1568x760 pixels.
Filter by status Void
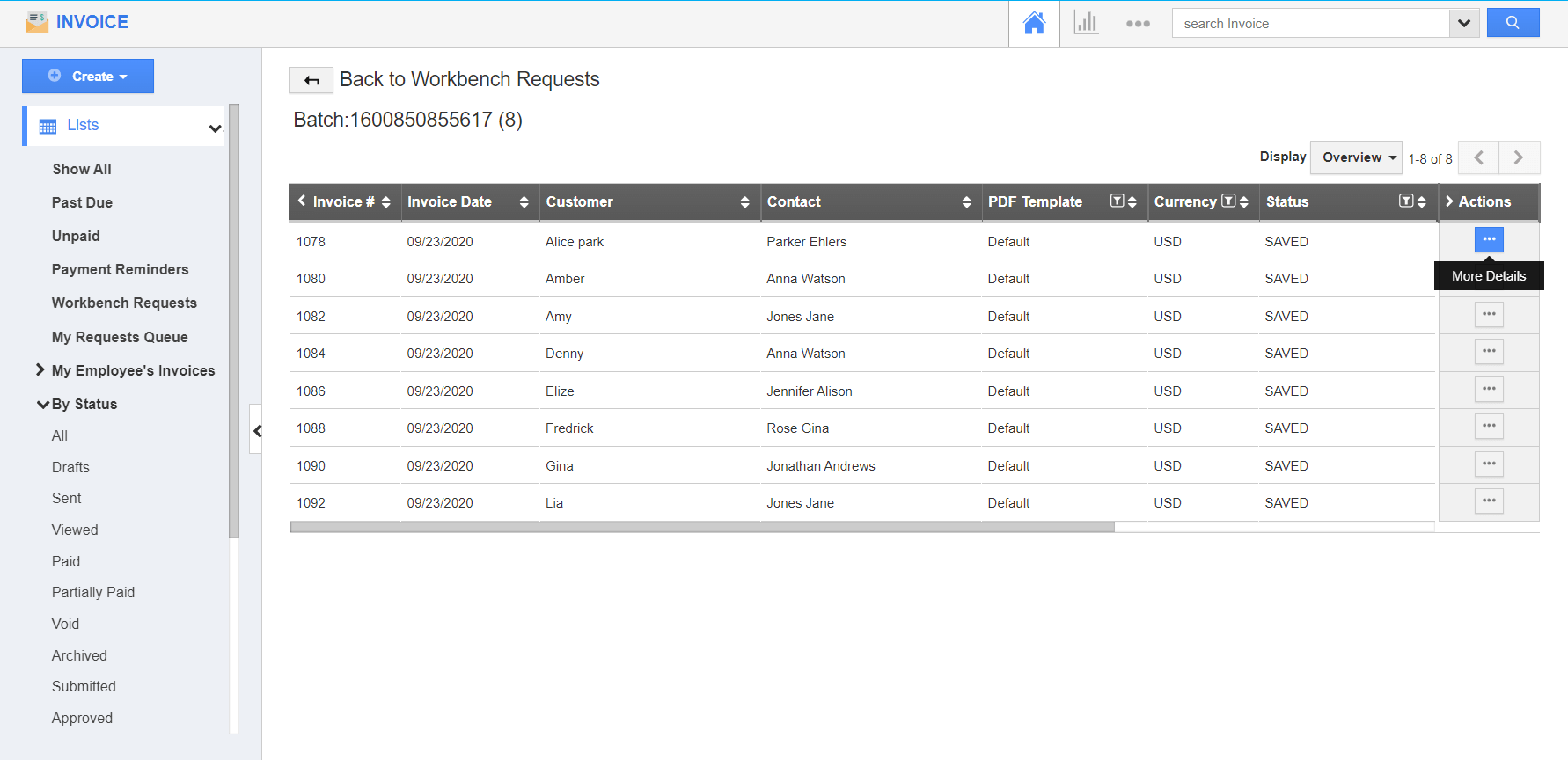(x=65, y=624)
